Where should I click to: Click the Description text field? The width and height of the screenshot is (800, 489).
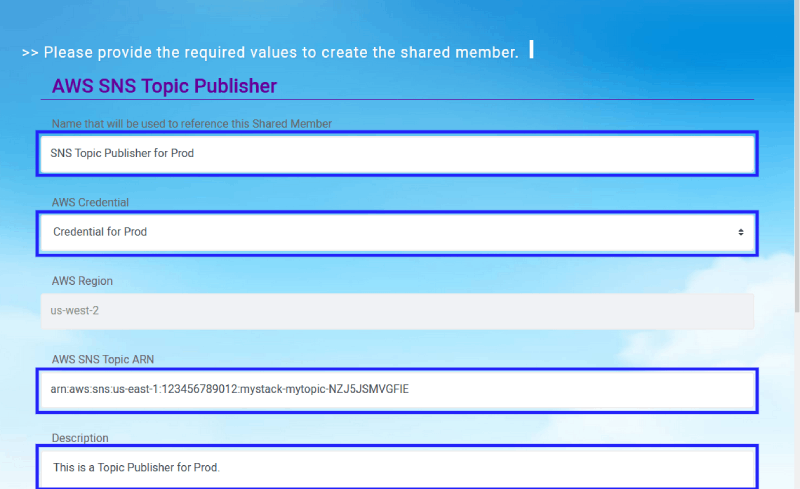pyautogui.click(x=397, y=467)
